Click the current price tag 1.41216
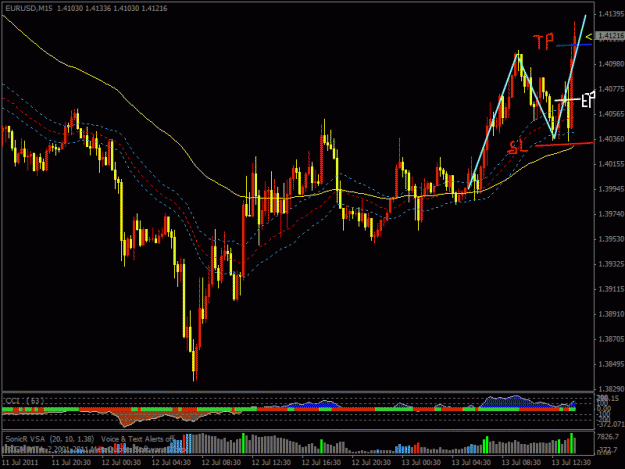The height and width of the screenshot is (469, 625). tap(611, 36)
